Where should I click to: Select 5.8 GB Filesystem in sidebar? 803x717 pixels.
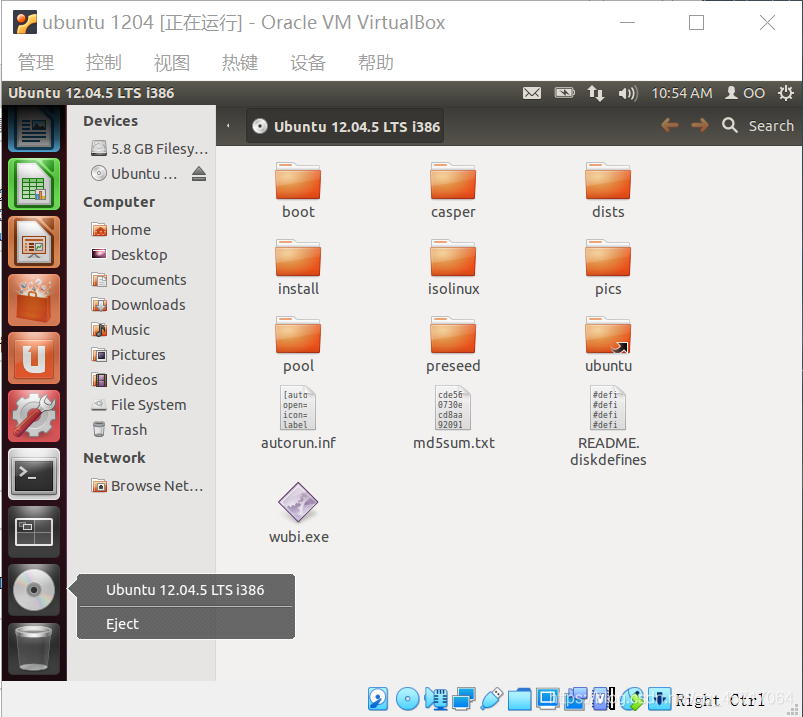pos(149,149)
